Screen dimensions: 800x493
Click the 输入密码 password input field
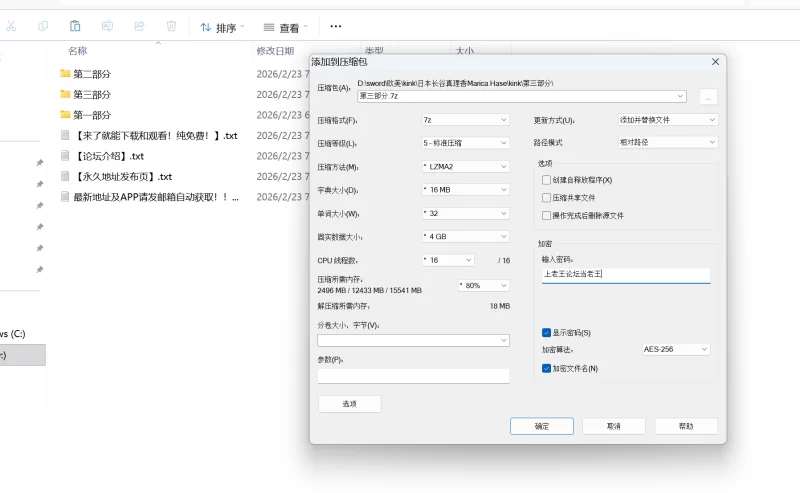[625, 273]
